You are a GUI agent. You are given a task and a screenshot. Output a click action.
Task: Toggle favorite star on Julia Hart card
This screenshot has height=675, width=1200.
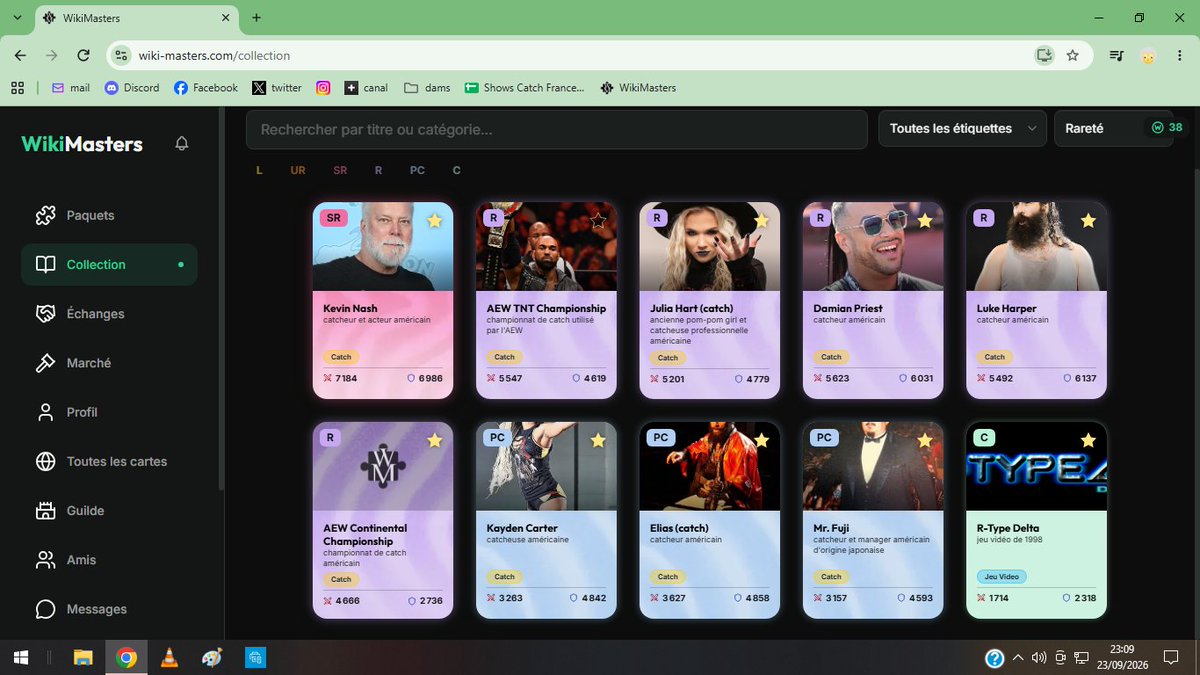coord(761,220)
